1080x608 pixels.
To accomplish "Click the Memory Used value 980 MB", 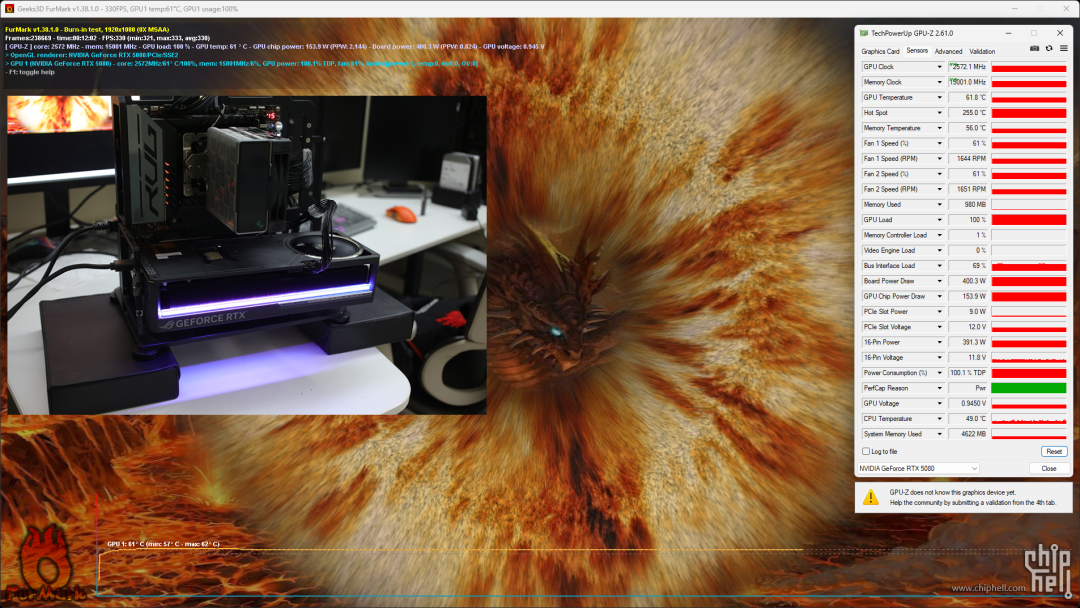I will [968, 205].
